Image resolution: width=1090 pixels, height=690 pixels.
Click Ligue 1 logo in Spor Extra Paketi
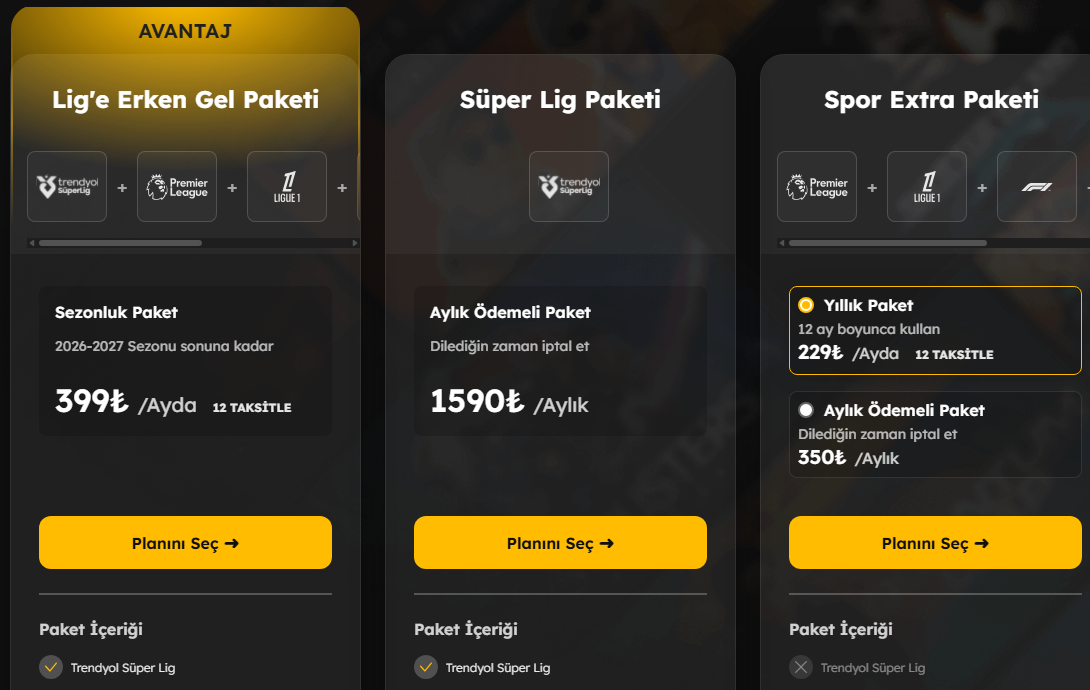click(x=927, y=186)
